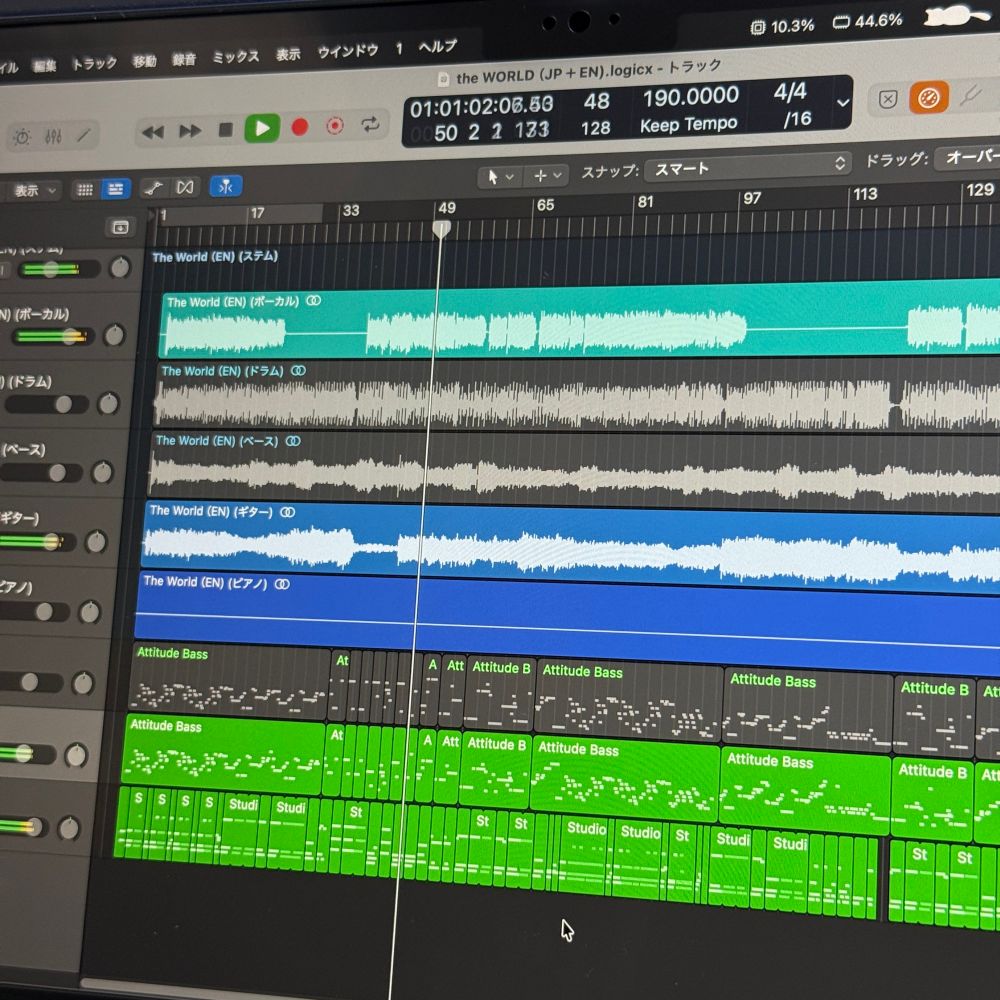The width and height of the screenshot is (1000, 1000).
Task: Open the LCD display mode chevron
Action: click(842, 102)
